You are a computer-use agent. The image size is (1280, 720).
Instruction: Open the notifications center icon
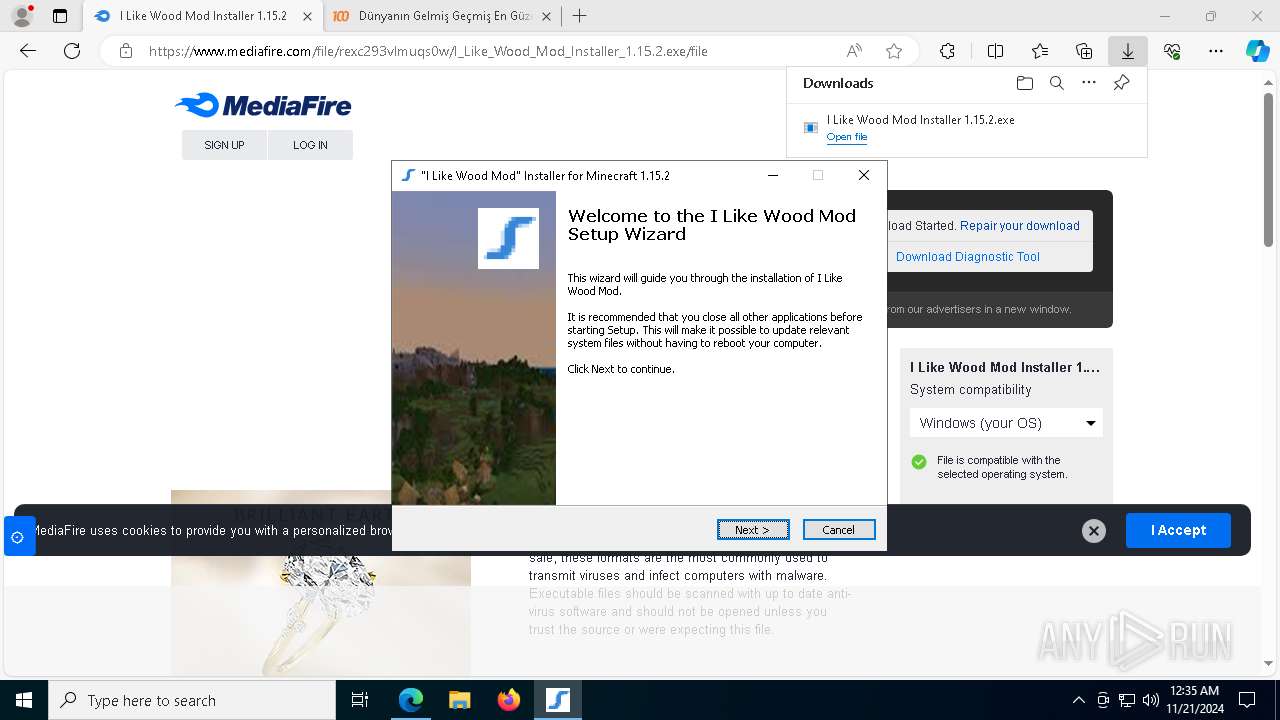coord(1247,700)
